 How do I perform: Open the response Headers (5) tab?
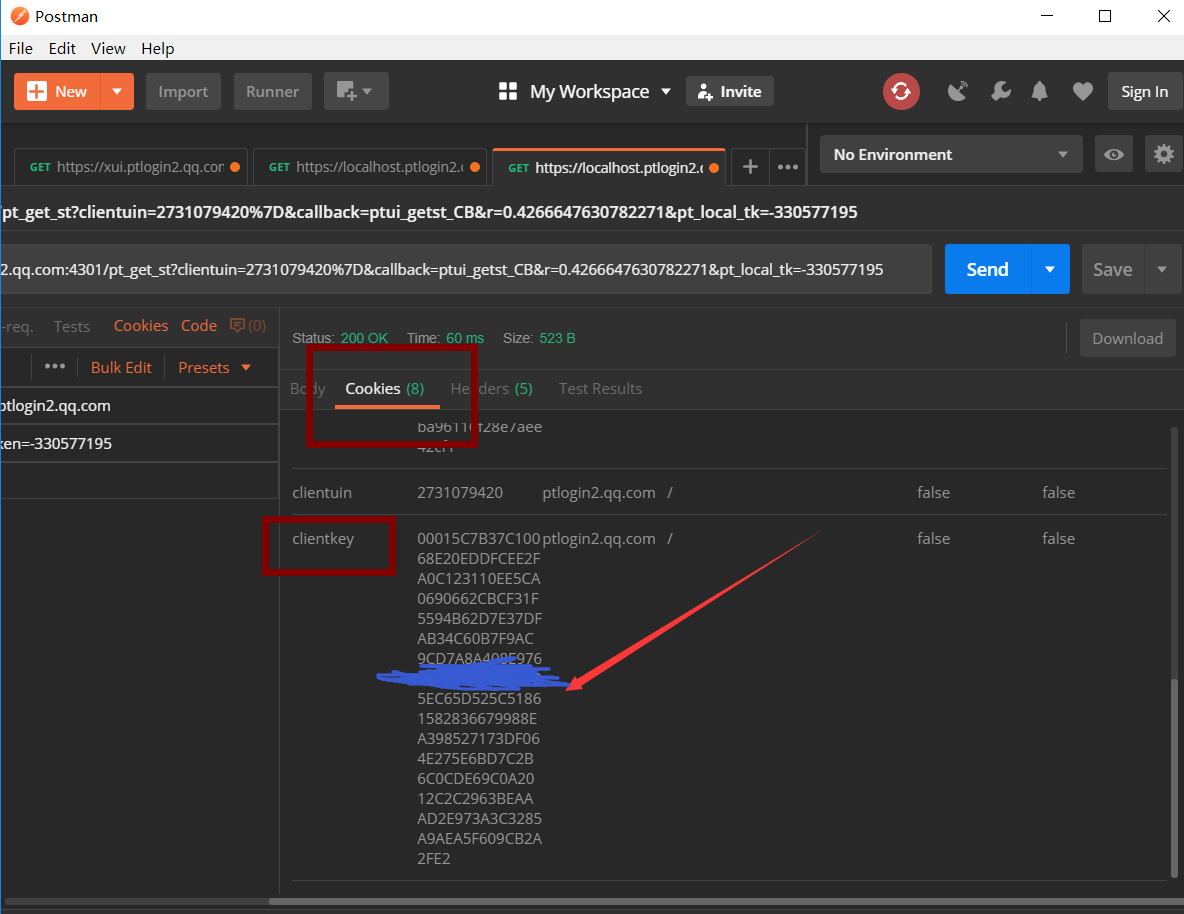click(492, 388)
